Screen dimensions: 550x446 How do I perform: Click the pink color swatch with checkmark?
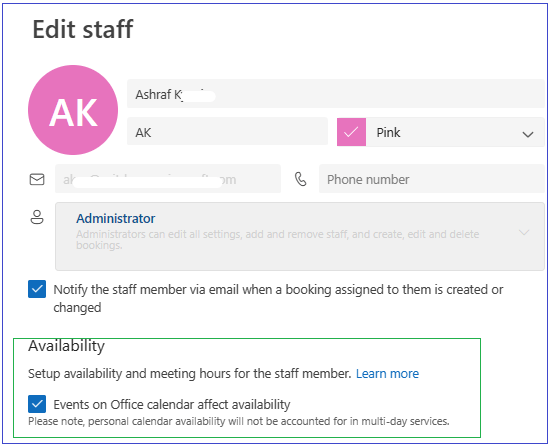click(351, 132)
